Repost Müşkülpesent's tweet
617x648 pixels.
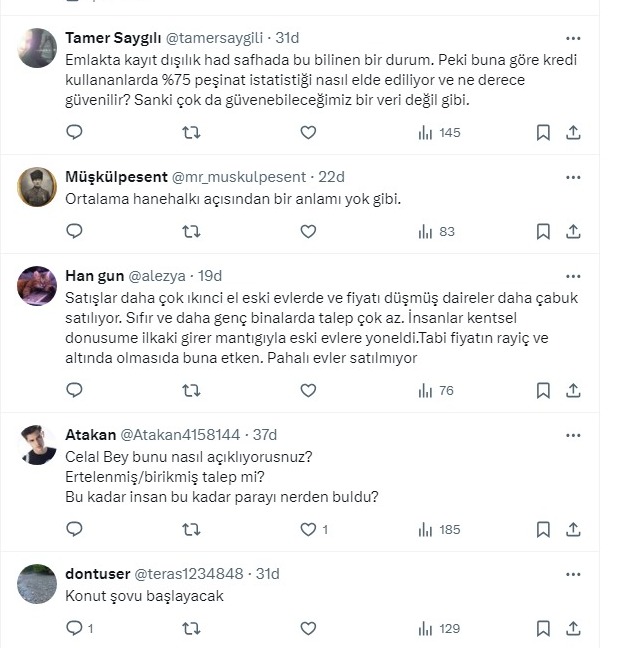tap(191, 231)
